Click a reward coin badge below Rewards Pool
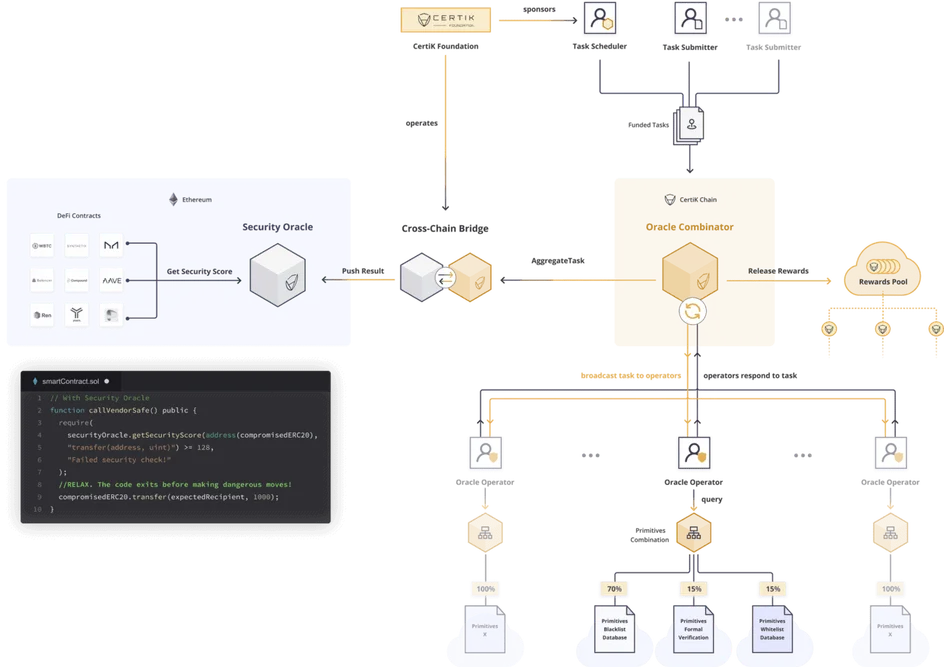 (x=828, y=328)
